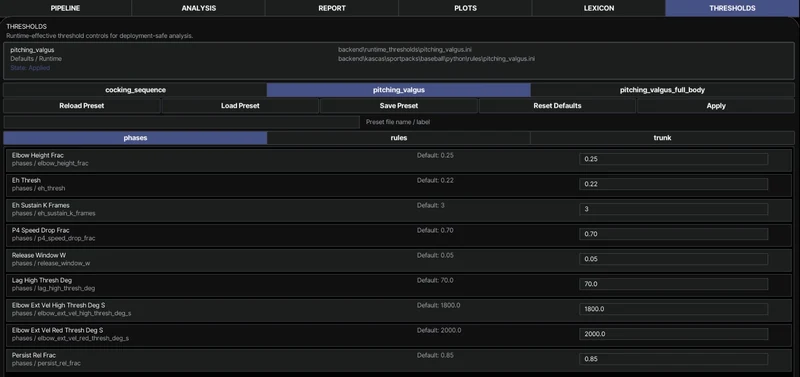The height and width of the screenshot is (377, 800).
Task: Click the Reload Preset button
Action: tap(82, 106)
